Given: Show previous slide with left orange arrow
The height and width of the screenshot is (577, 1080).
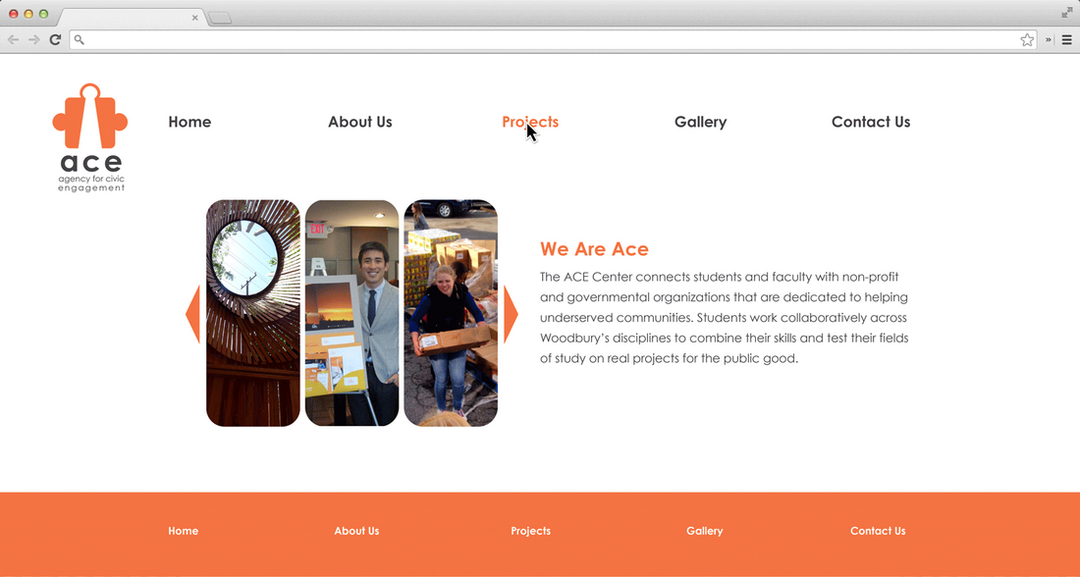Looking at the screenshot, I should point(193,314).
